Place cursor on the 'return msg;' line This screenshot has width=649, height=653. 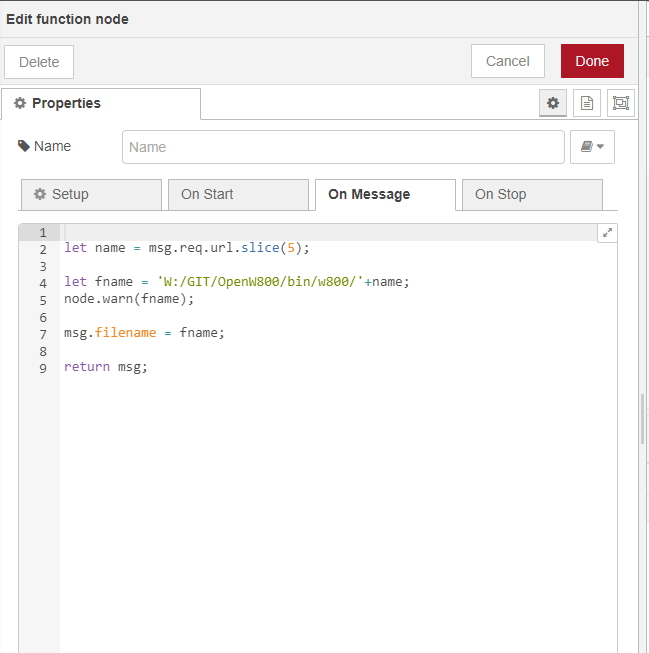(x=106, y=367)
